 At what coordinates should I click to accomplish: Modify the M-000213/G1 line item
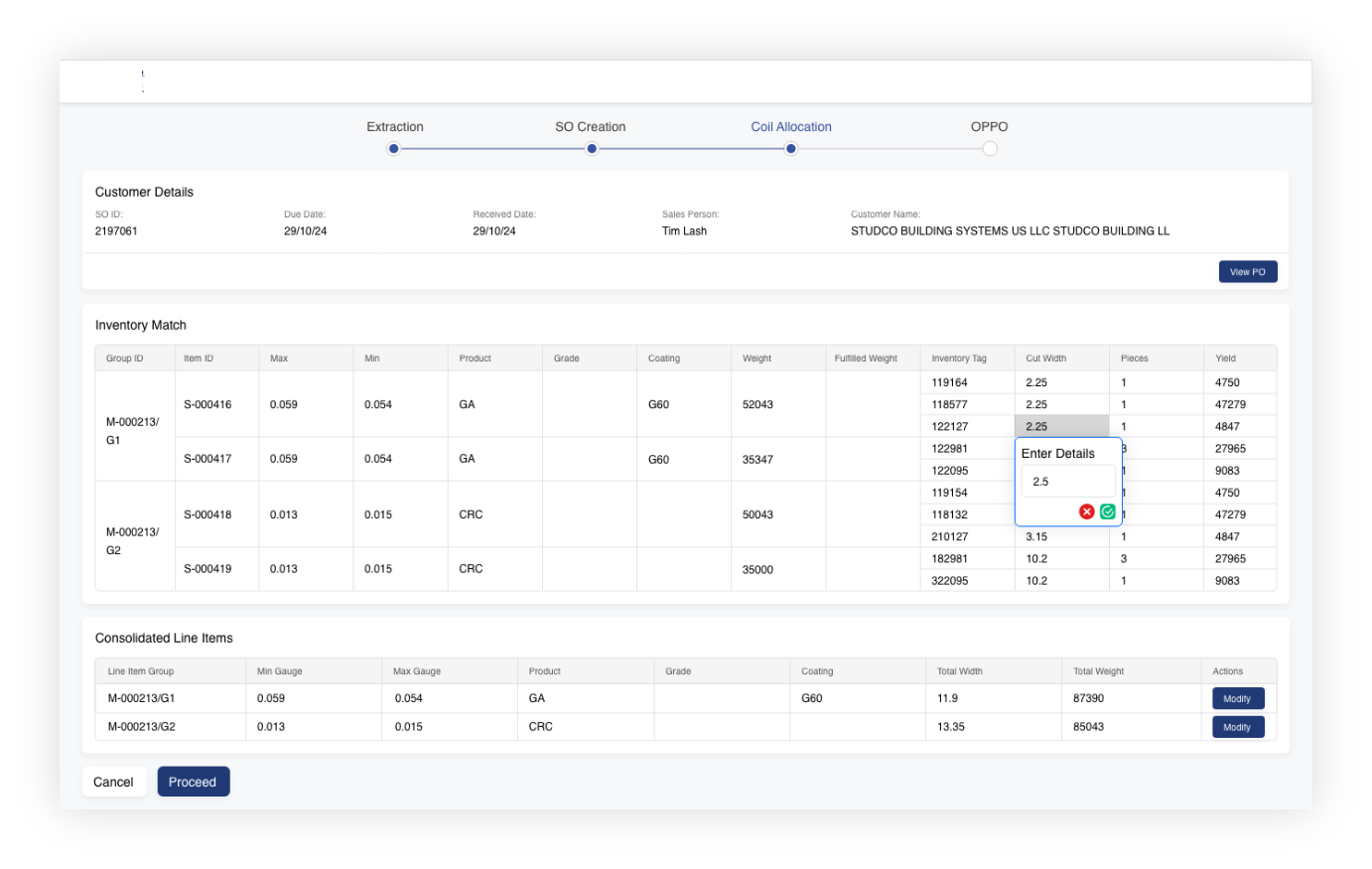click(x=1237, y=698)
